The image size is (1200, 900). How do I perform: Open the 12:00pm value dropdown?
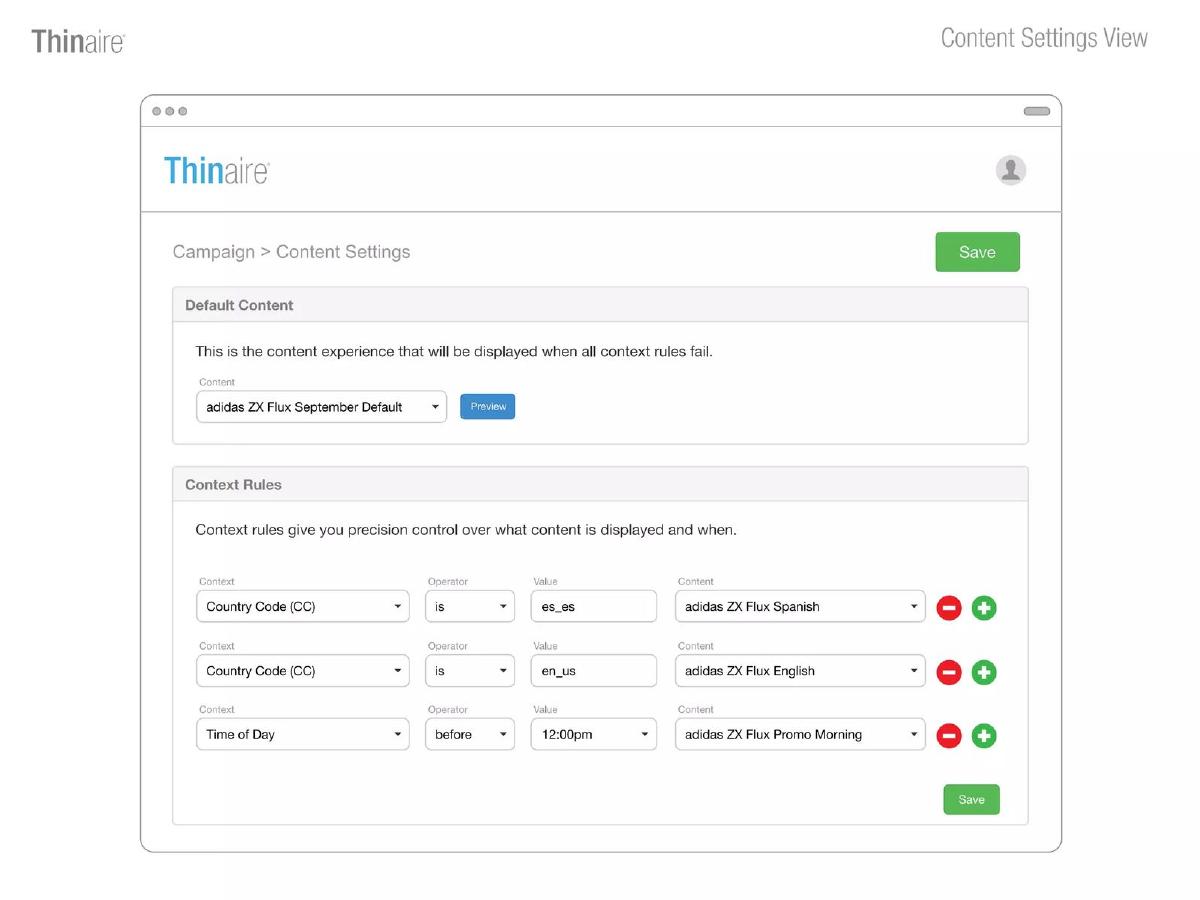pos(594,734)
